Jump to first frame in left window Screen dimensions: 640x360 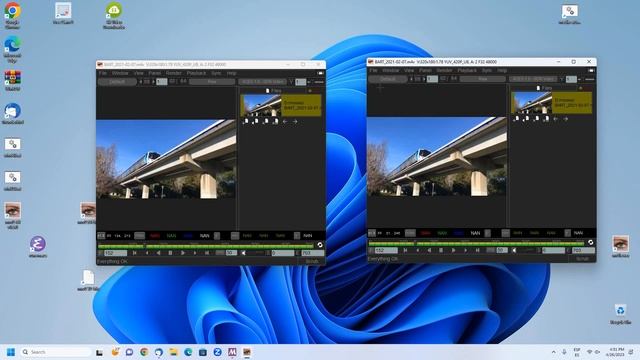[x=135, y=253]
